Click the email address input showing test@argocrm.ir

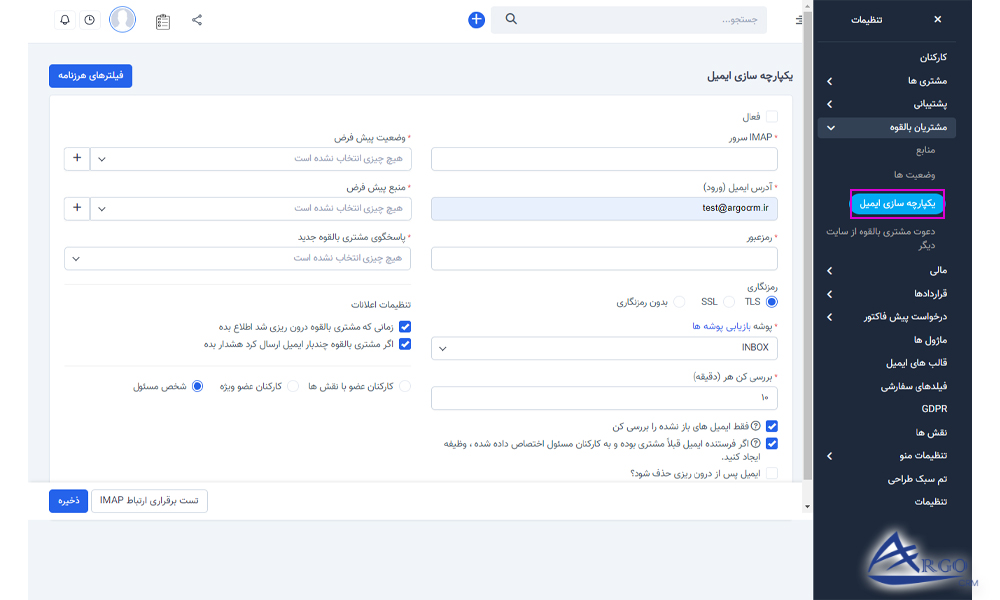[x=605, y=208]
